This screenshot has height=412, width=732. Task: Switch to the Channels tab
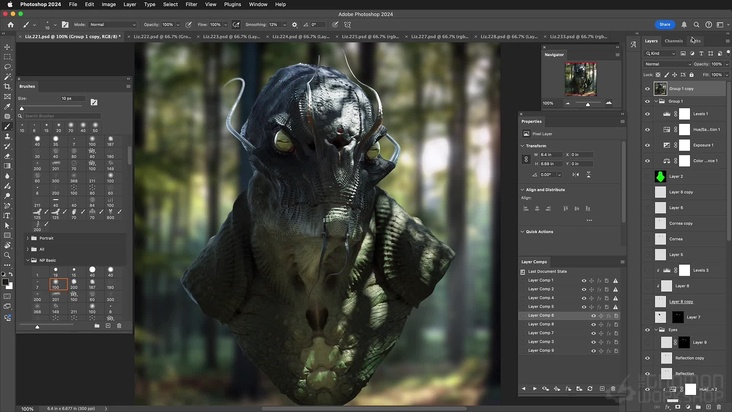pos(674,41)
